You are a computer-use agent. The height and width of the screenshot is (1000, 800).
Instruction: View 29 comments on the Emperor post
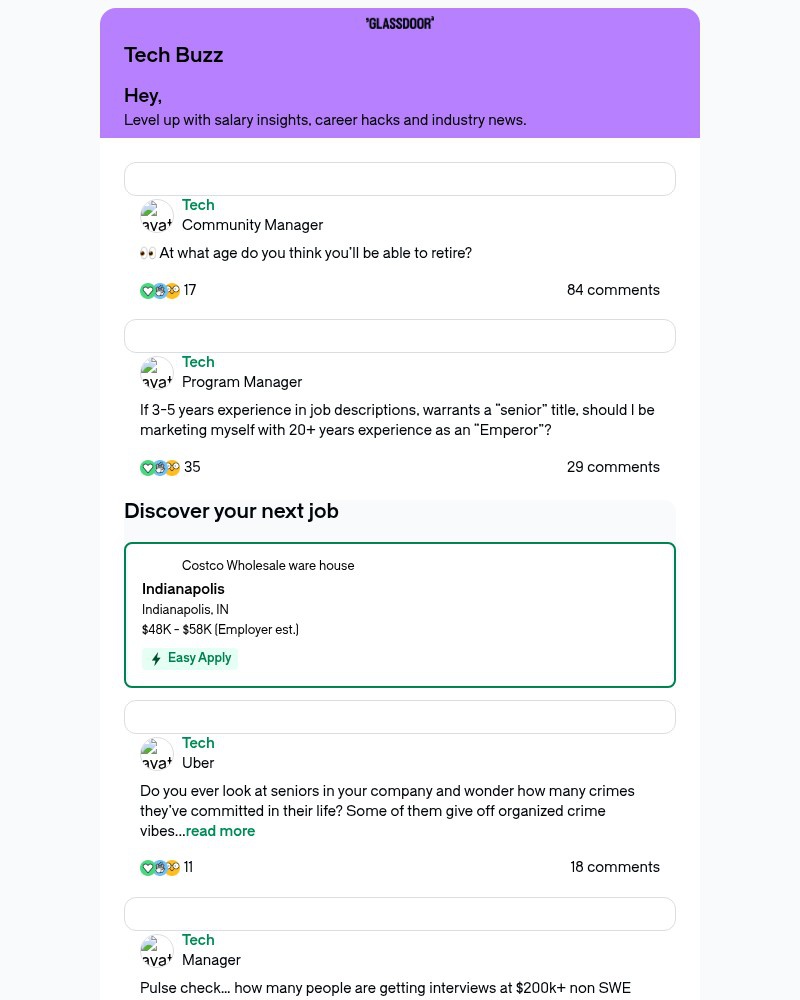(613, 467)
